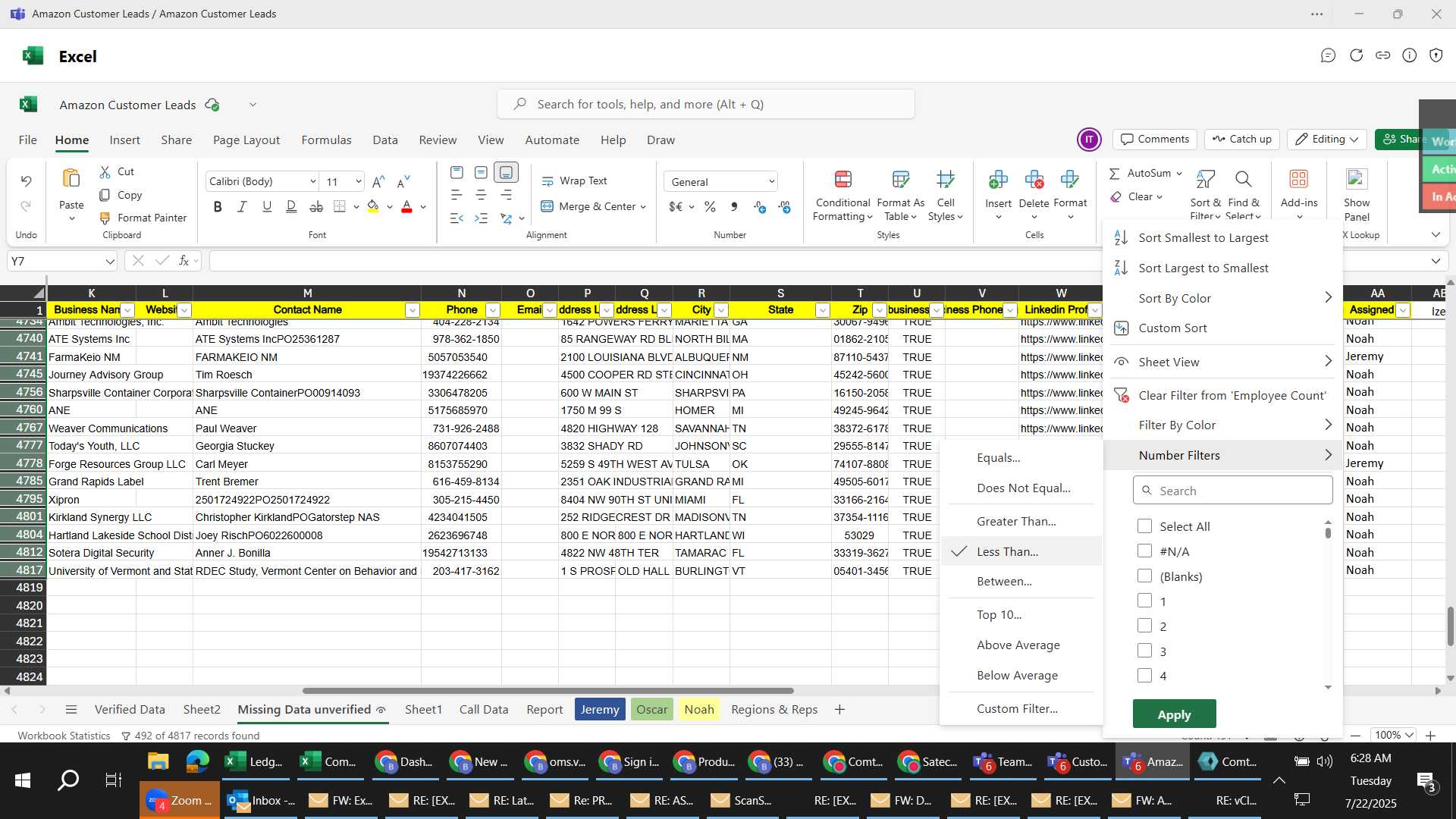Click Wrap Text in ribbon
This screenshot has width=1456, height=819.
[x=574, y=181]
